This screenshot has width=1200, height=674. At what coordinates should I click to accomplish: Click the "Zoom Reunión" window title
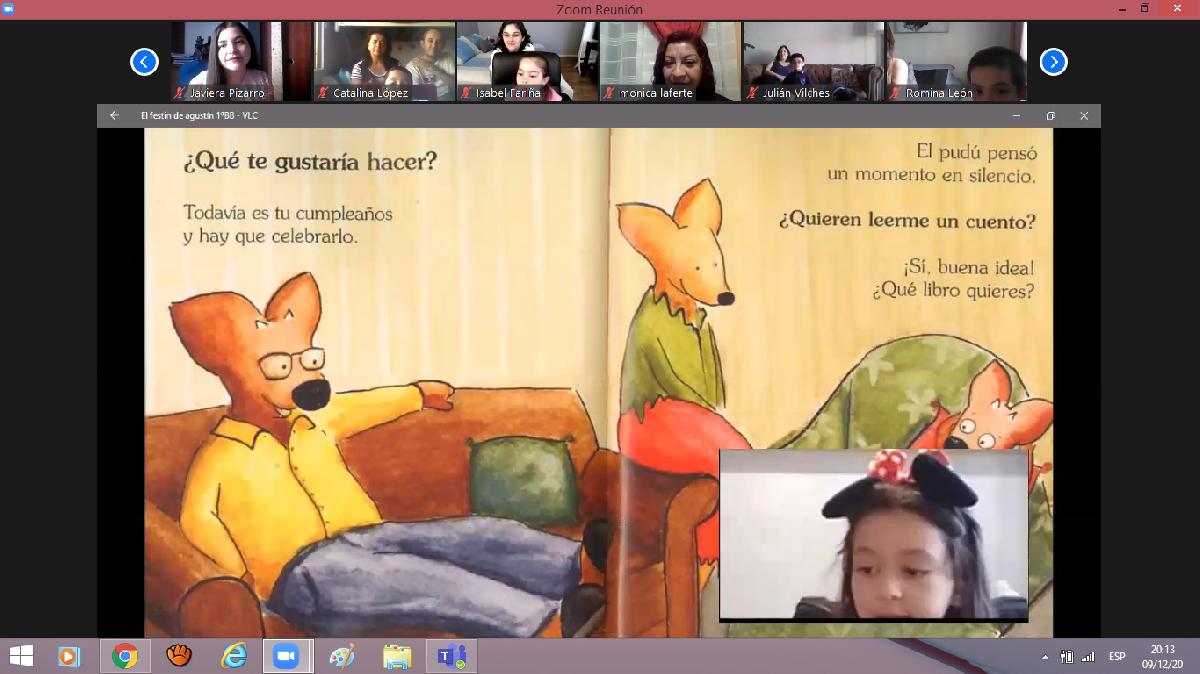tap(599, 9)
